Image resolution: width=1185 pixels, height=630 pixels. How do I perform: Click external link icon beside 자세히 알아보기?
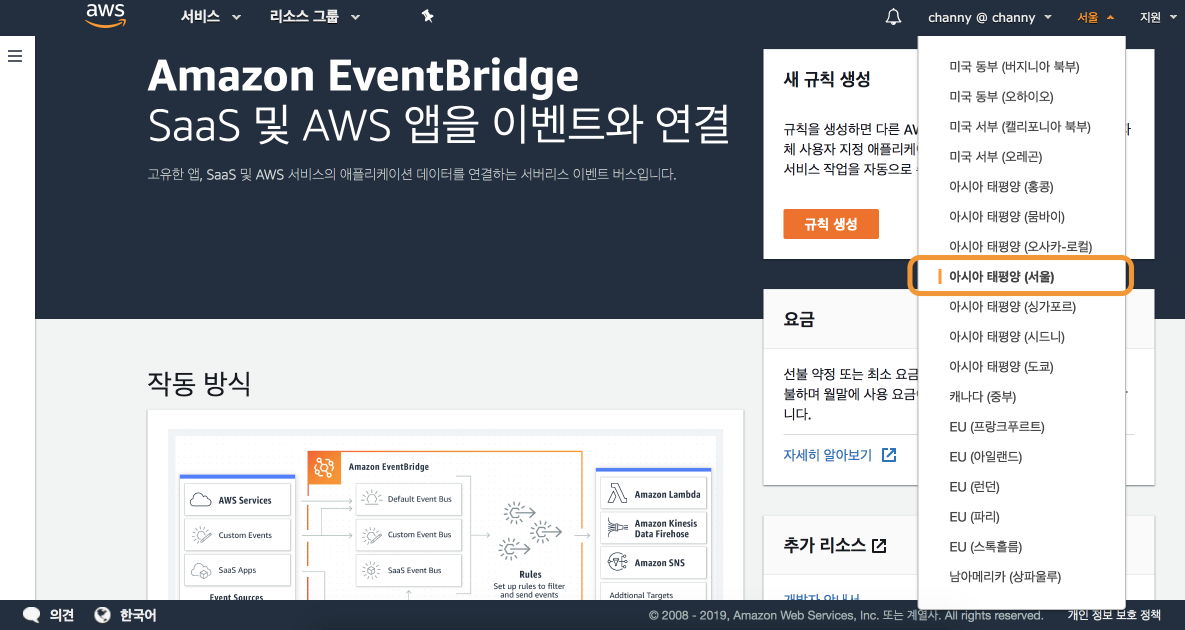point(889,455)
